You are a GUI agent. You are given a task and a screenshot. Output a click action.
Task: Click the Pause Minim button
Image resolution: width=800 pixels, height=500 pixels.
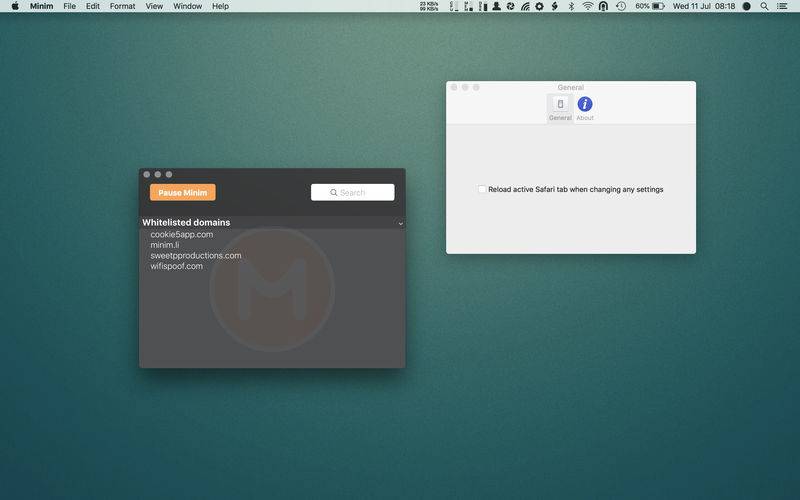click(x=183, y=192)
